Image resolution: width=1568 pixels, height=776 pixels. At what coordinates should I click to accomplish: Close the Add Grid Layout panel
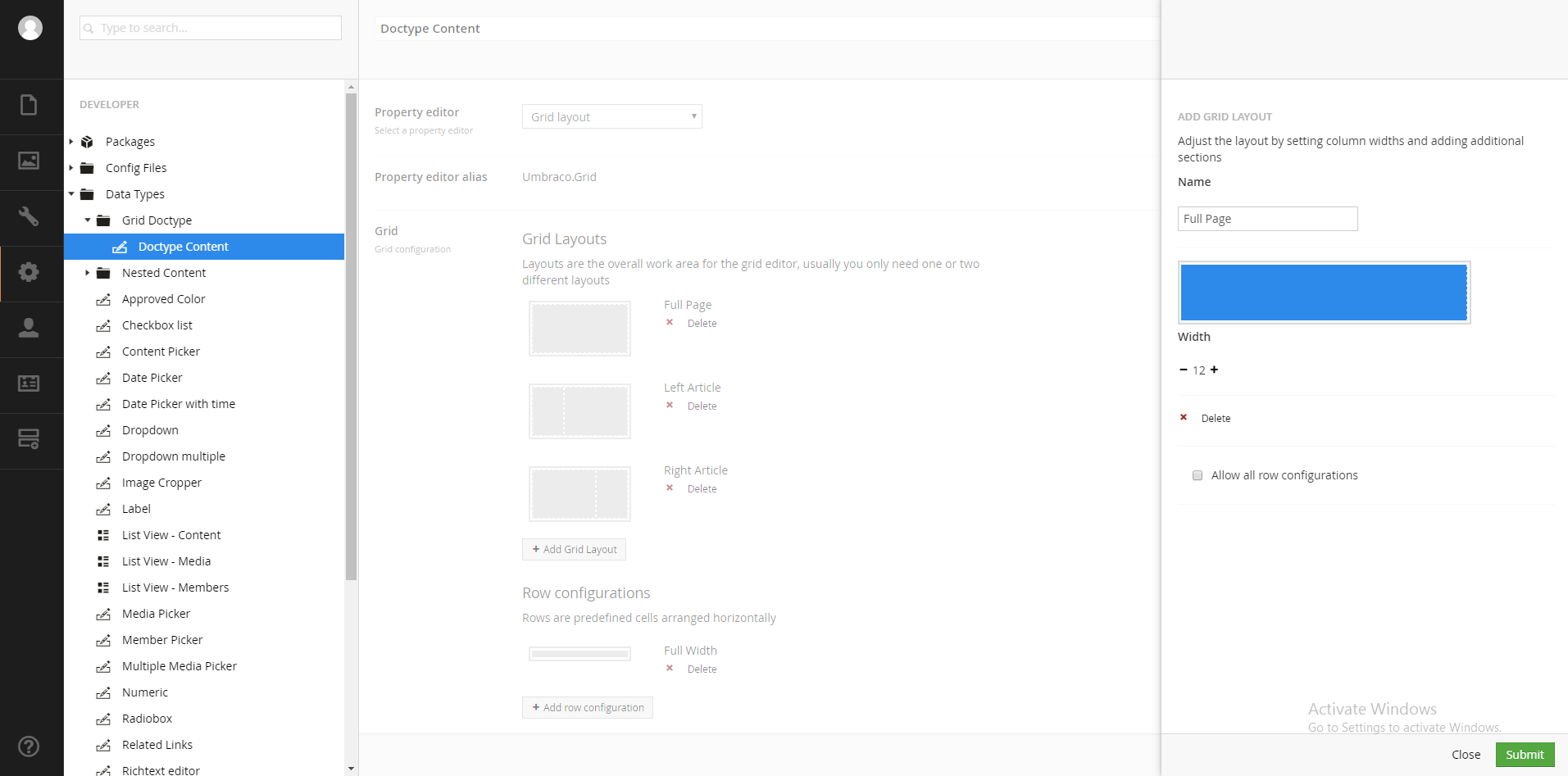pyautogui.click(x=1466, y=755)
